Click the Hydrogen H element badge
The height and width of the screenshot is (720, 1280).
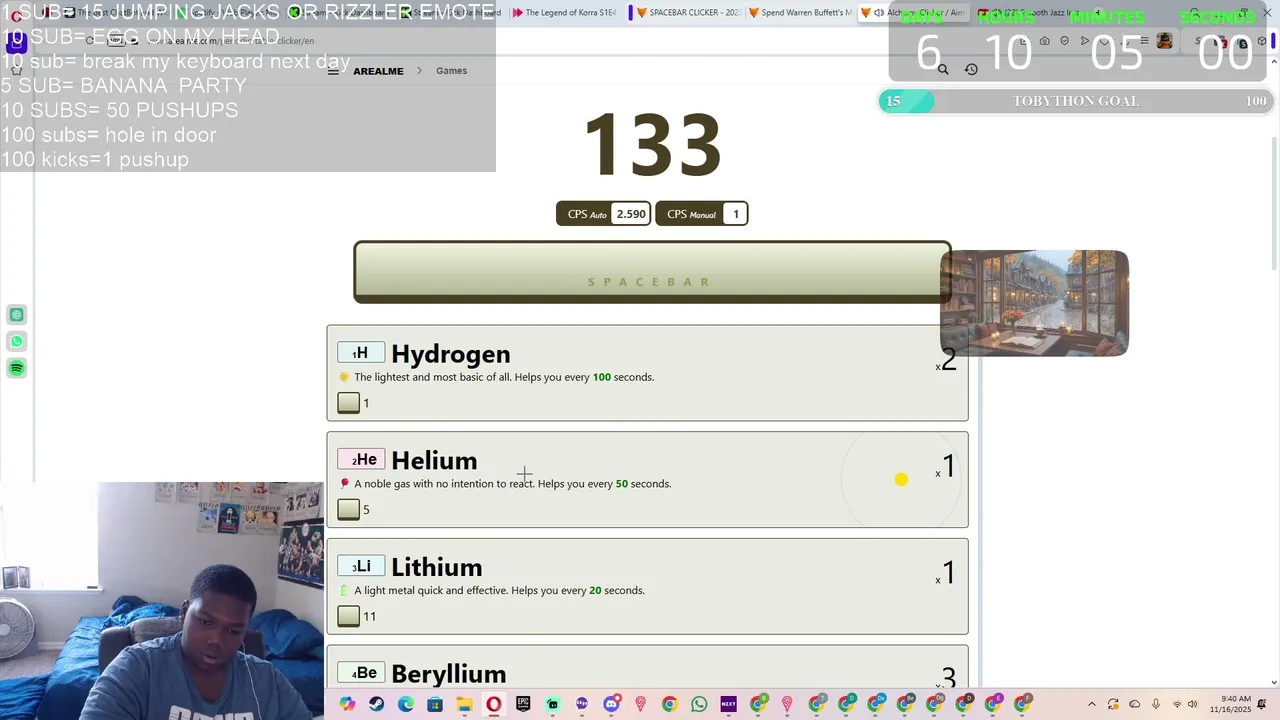pos(361,353)
